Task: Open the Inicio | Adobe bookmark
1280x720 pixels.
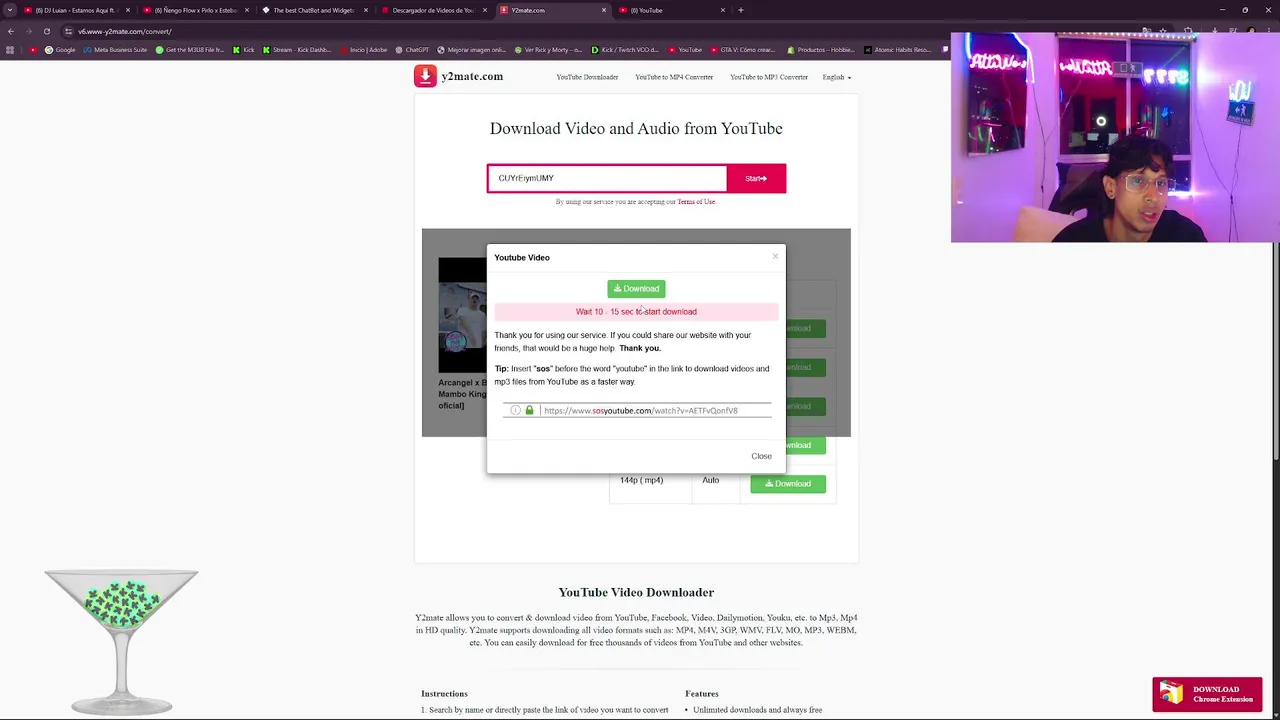Action: [x=364, y=50]
